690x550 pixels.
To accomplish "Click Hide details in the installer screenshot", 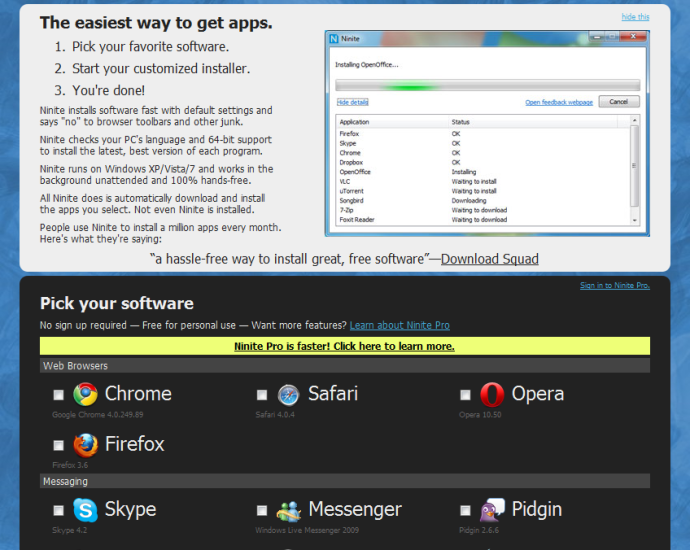I will [x=352, y=102].
